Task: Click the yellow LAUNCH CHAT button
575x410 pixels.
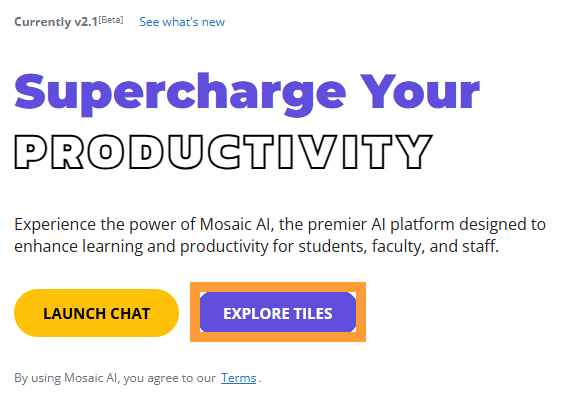Action: [x=96, y=313]
